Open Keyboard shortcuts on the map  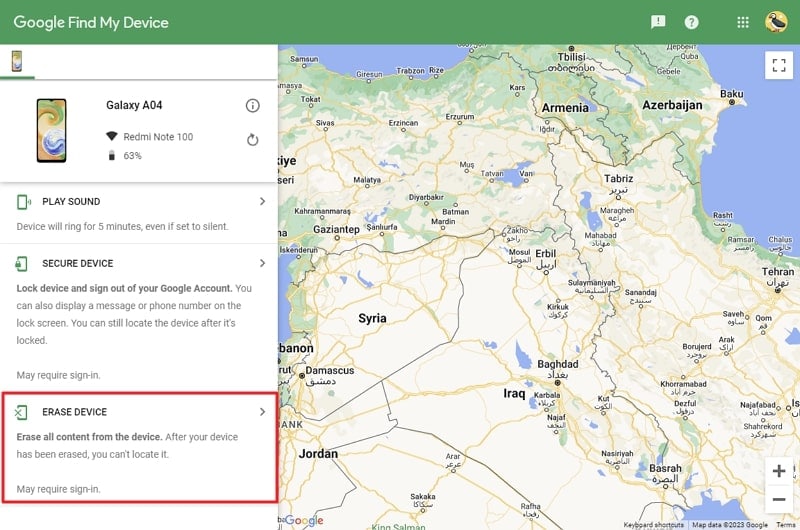(x=653, y=525)
